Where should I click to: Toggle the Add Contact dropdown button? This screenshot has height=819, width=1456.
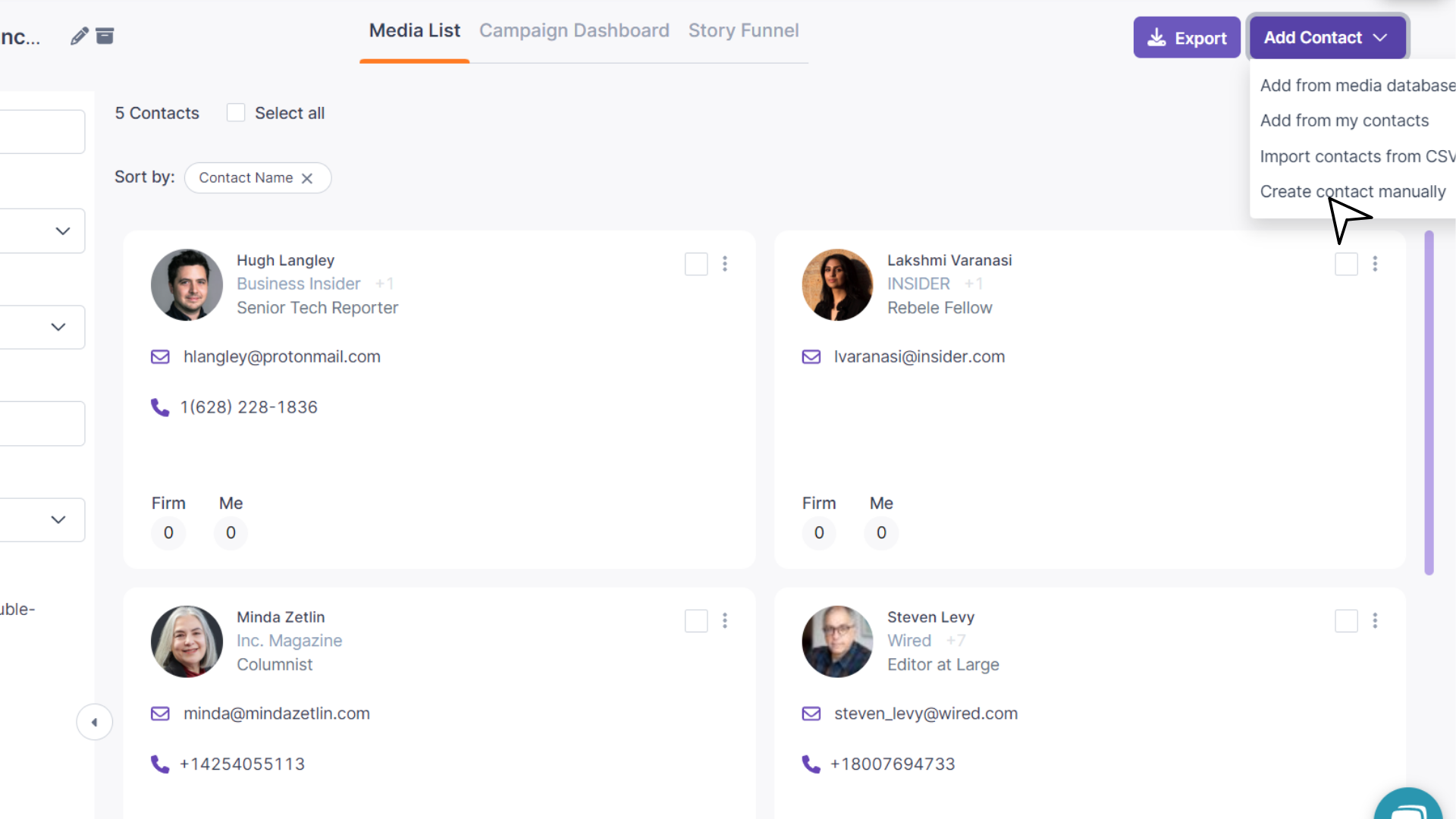click(1328, 37)
